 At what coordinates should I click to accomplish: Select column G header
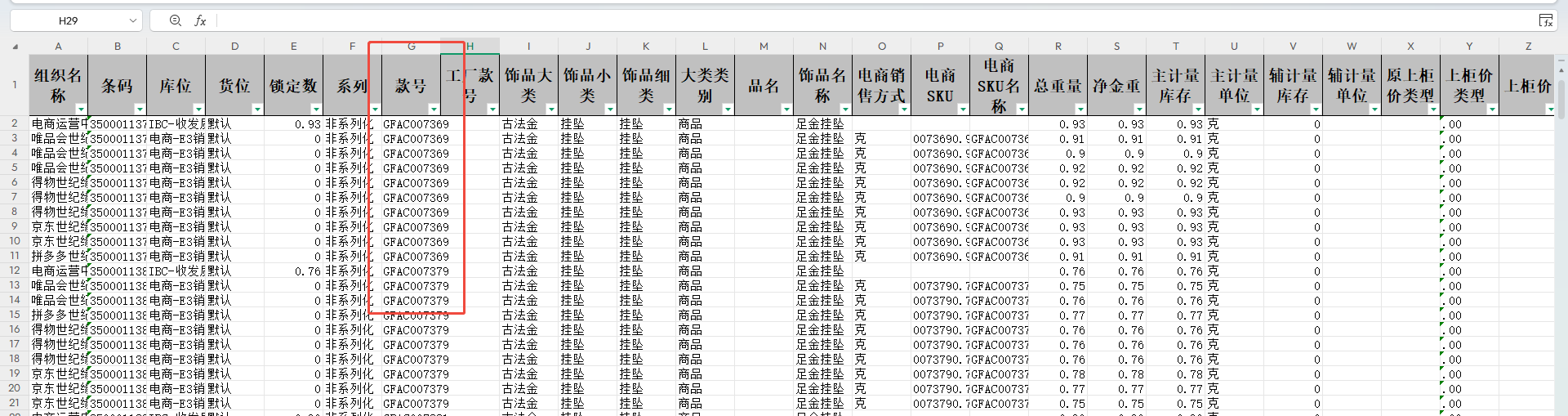[412, 47]
